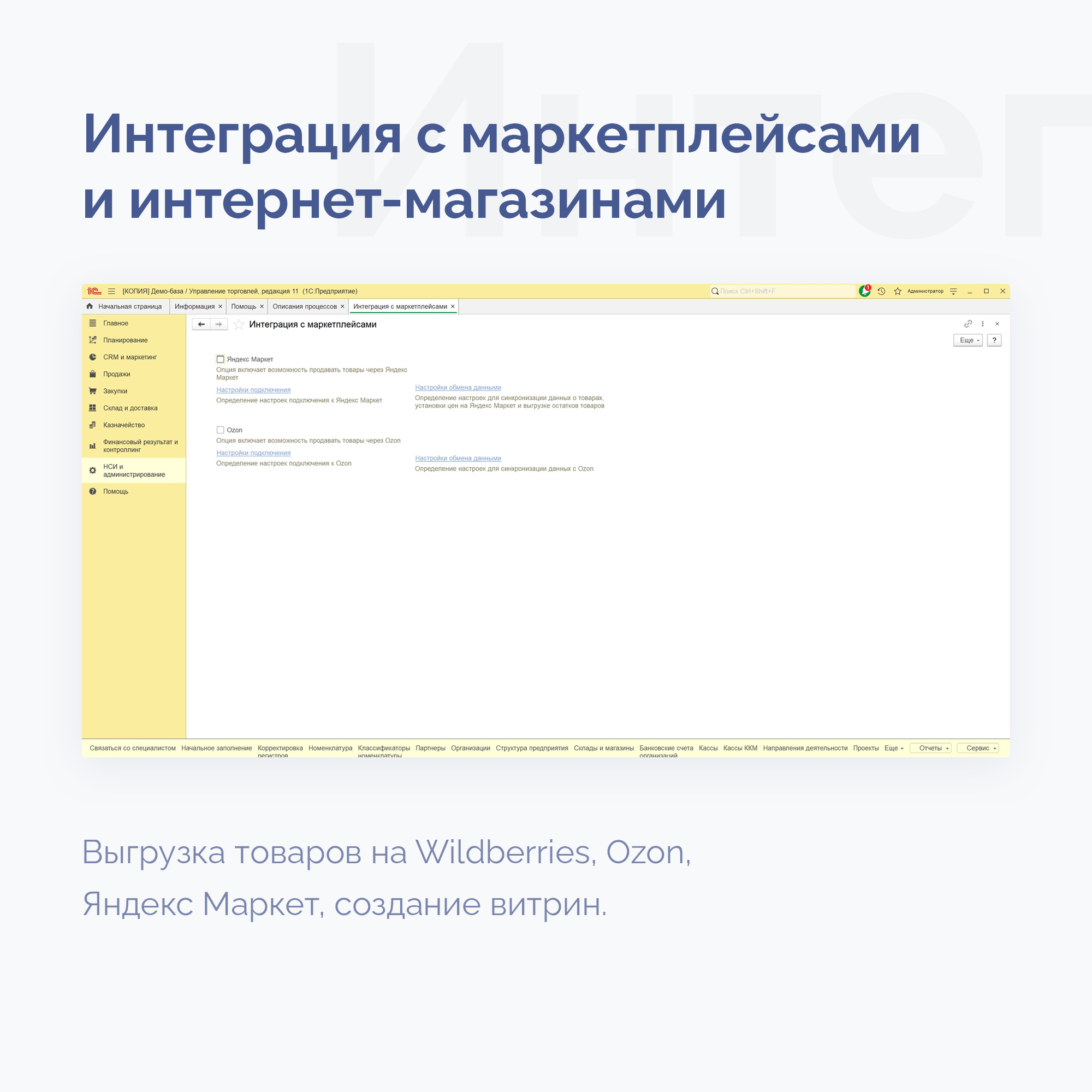Expand the Еще dropdown button
Image resolution: width=1092 pixels, height=1092 pixels.
[x=968, y=340]
